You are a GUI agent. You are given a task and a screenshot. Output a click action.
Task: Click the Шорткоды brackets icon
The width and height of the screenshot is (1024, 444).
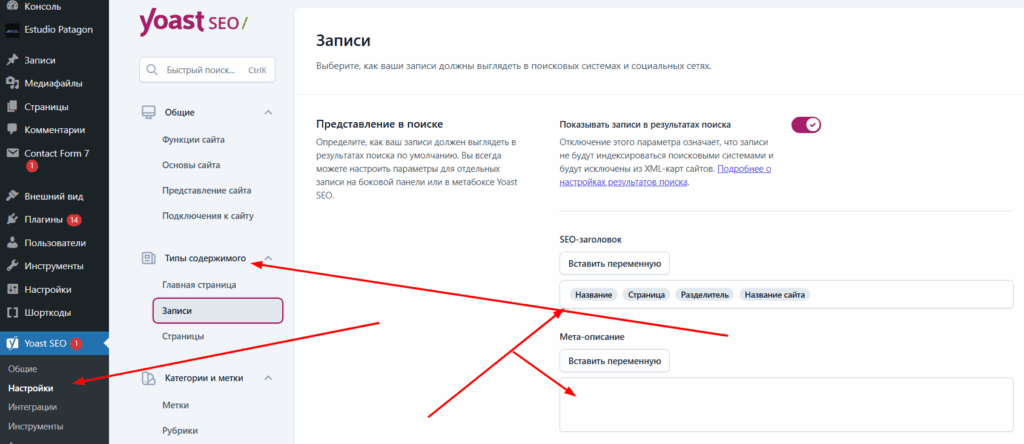(11, 313)
